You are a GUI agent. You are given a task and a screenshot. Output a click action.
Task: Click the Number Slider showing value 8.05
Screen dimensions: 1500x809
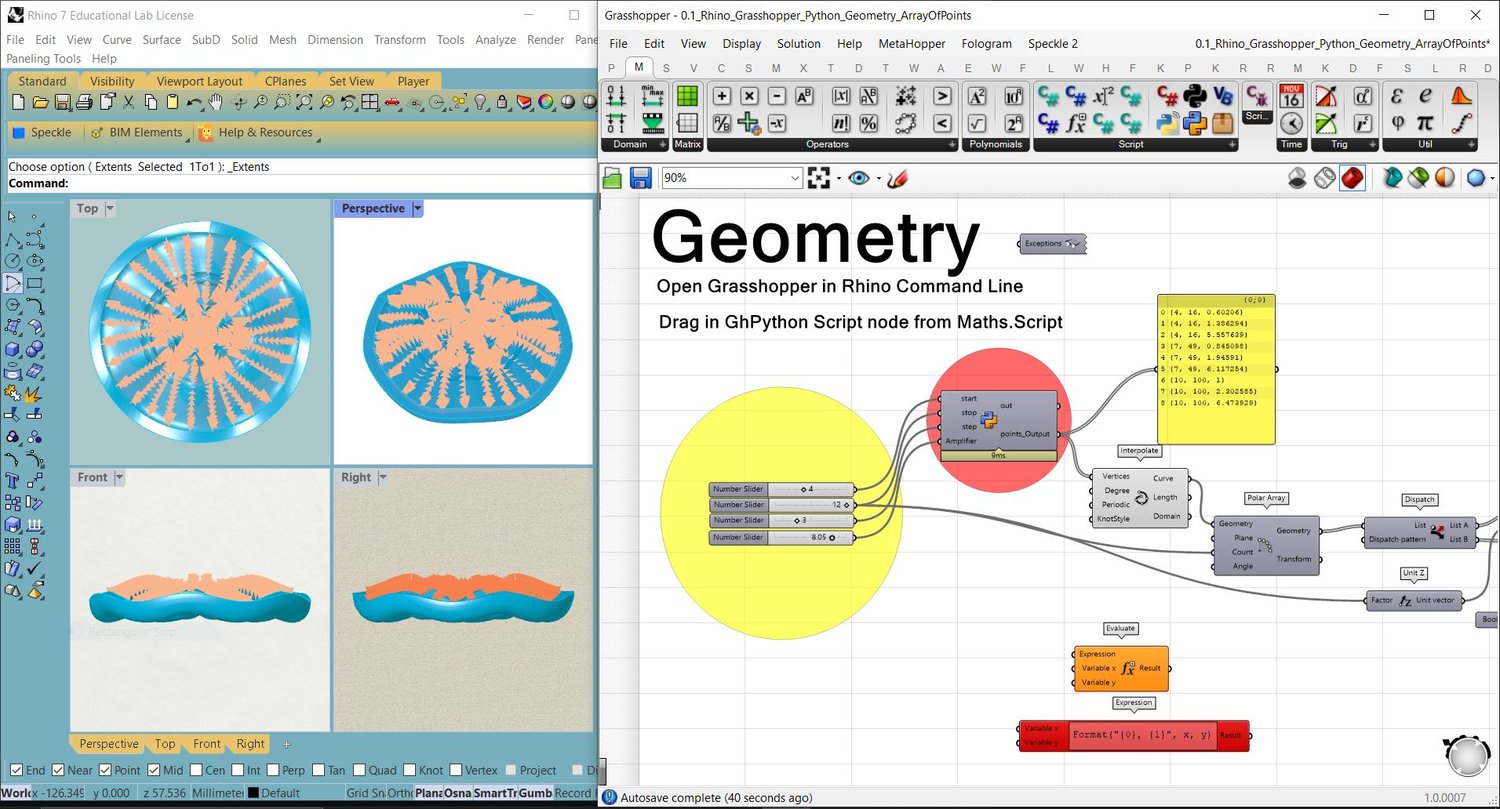tap(782, 538)
